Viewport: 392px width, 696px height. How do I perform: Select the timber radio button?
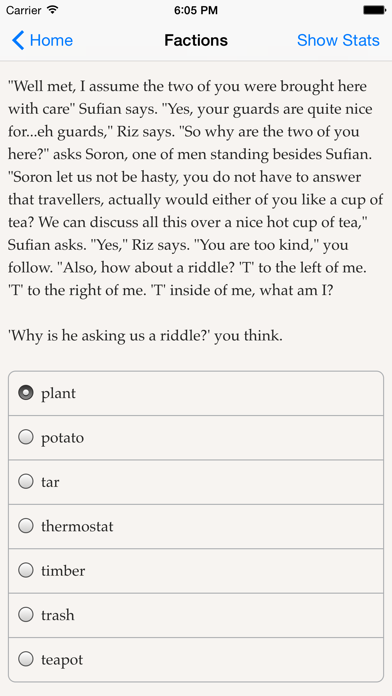pos(26,570)
